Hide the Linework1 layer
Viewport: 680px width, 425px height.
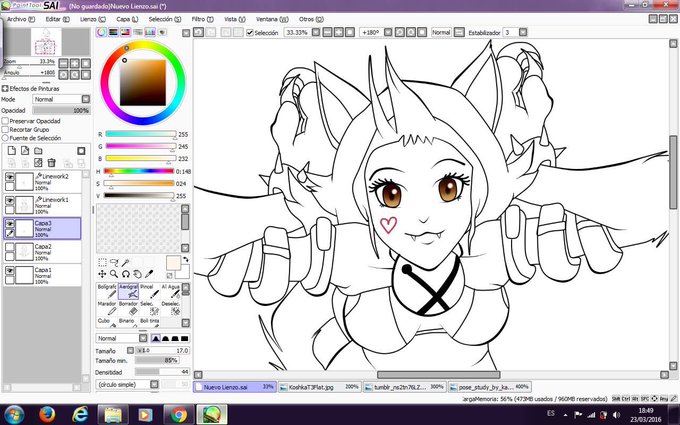(10, 200)
